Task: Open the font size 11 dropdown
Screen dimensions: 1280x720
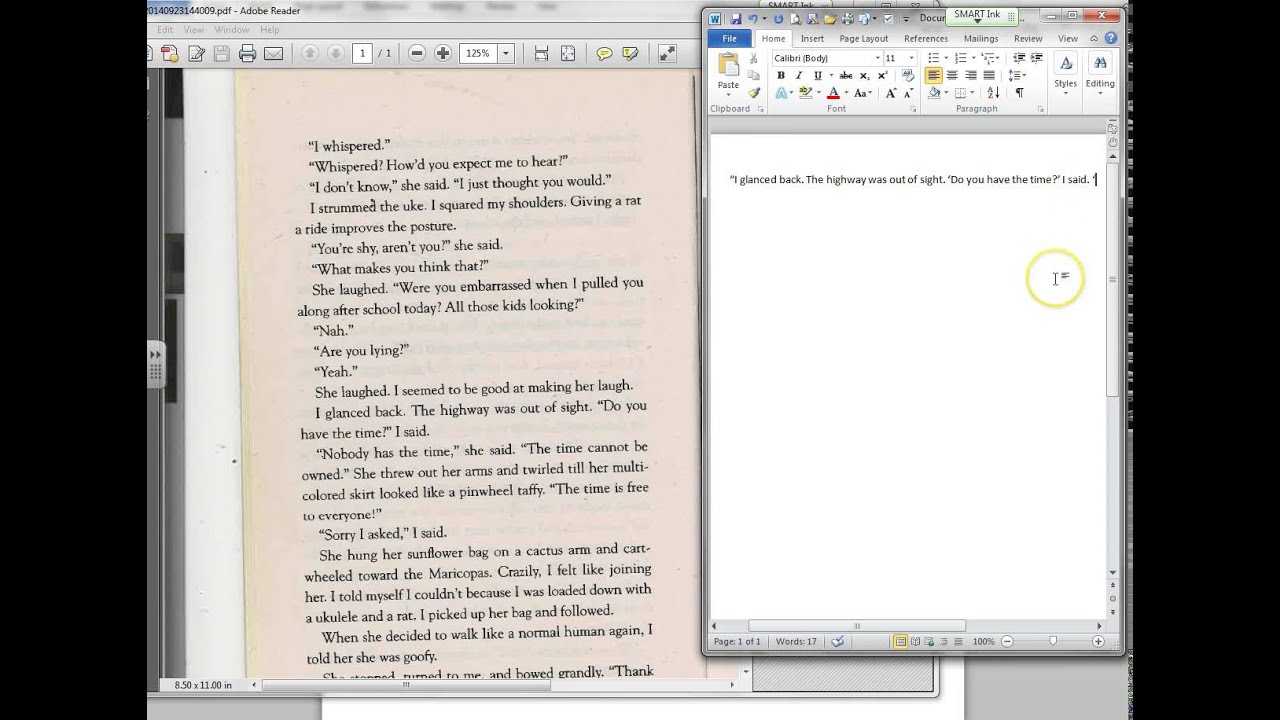Action: pos(911,58)
